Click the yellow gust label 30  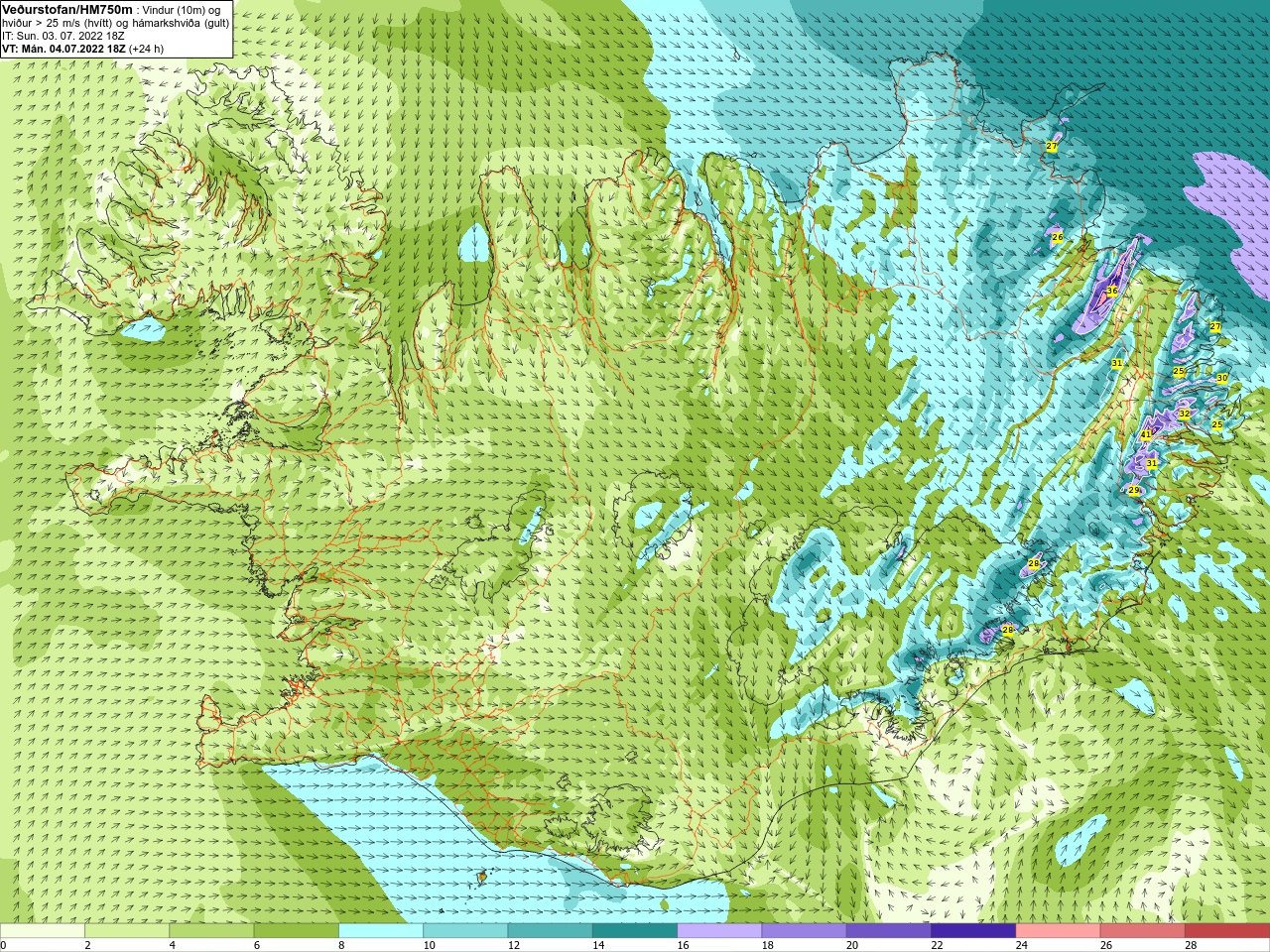pyautogui.click(x=1222, y=378)
